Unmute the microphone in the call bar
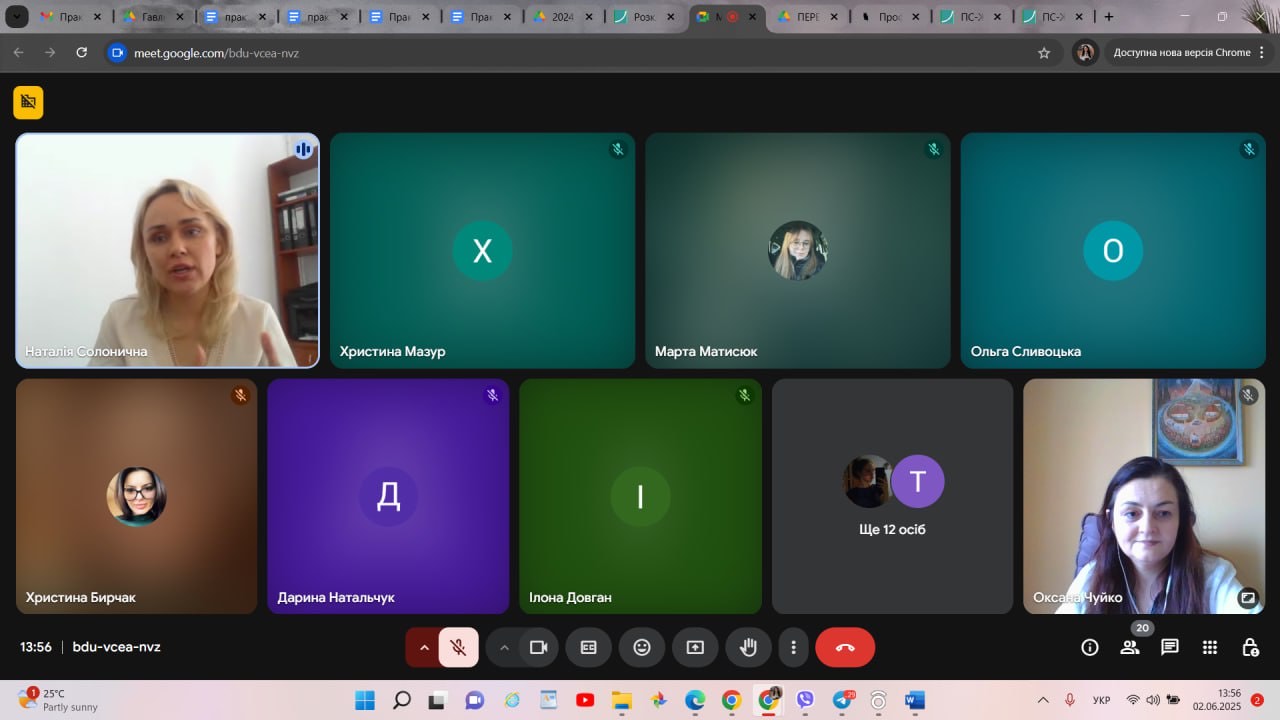This screenshot has height=720, width=1280. (458, 647)
